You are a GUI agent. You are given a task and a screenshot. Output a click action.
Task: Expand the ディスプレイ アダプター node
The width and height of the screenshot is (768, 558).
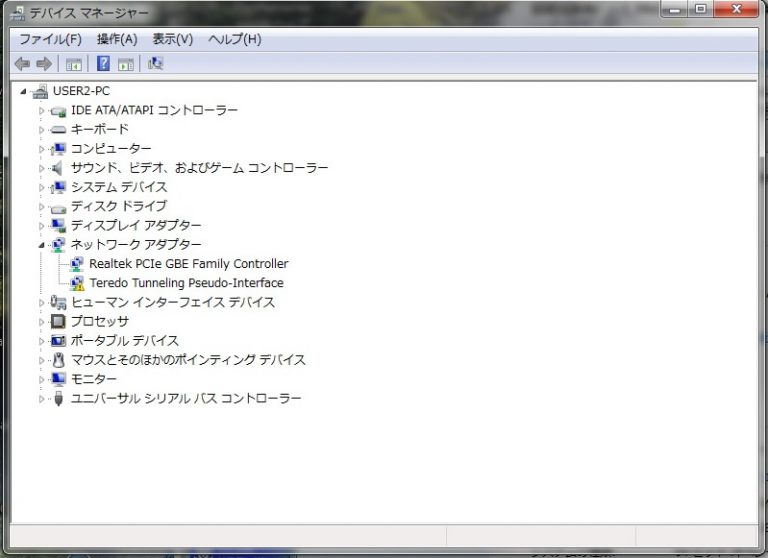42,226
